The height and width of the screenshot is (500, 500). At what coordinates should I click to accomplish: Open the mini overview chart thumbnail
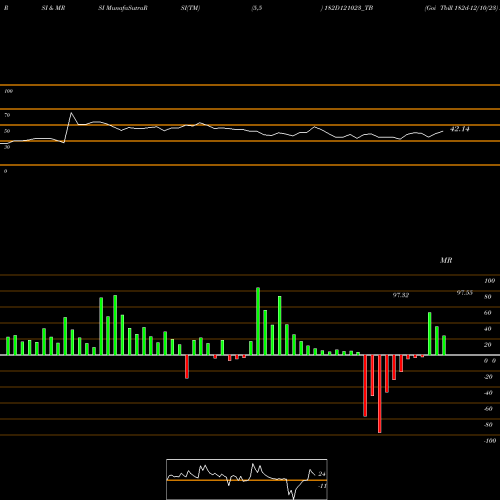(247, 479)
